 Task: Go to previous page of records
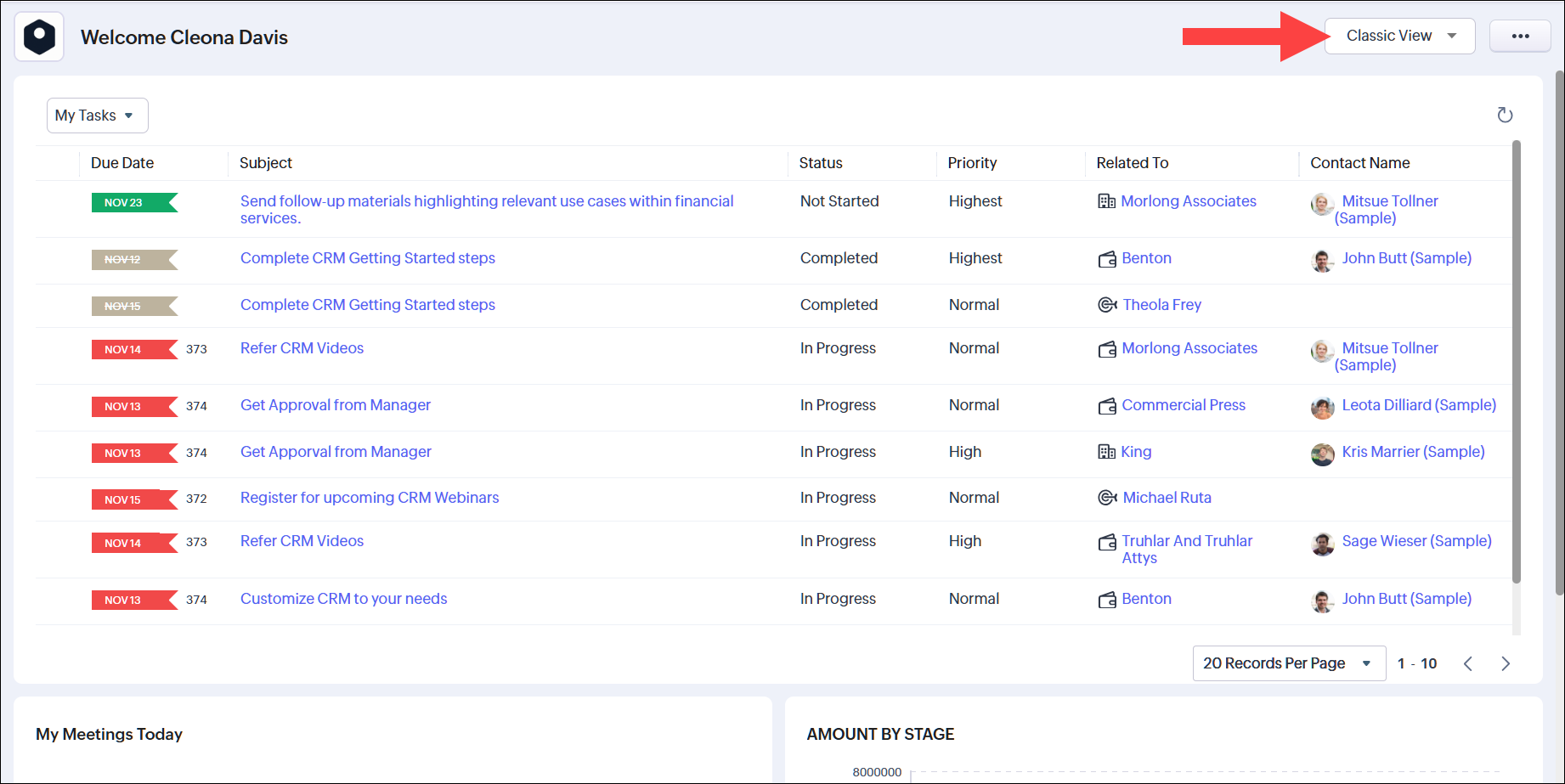click(1467, 663)
